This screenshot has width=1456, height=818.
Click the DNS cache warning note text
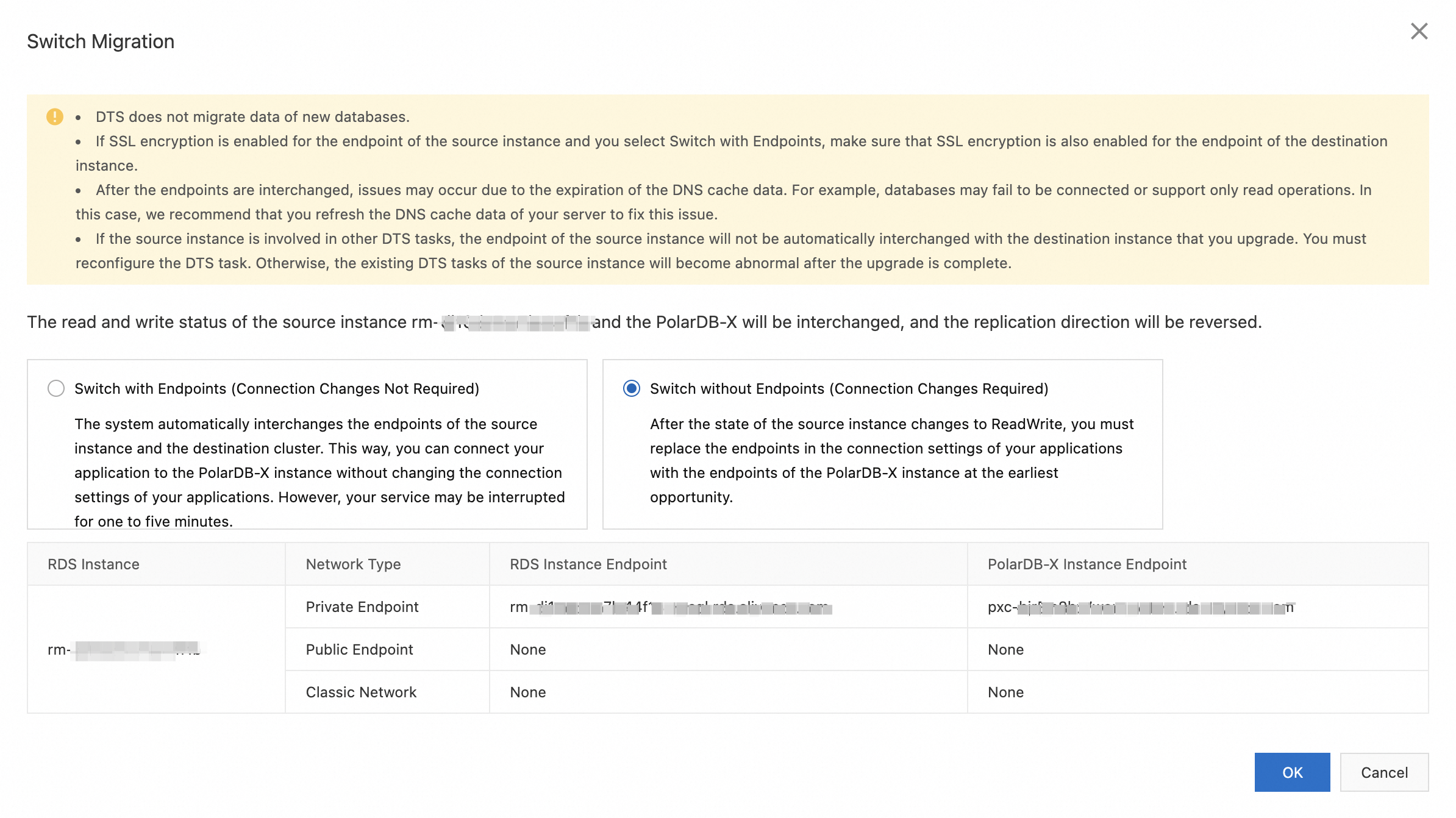point(723,202)
